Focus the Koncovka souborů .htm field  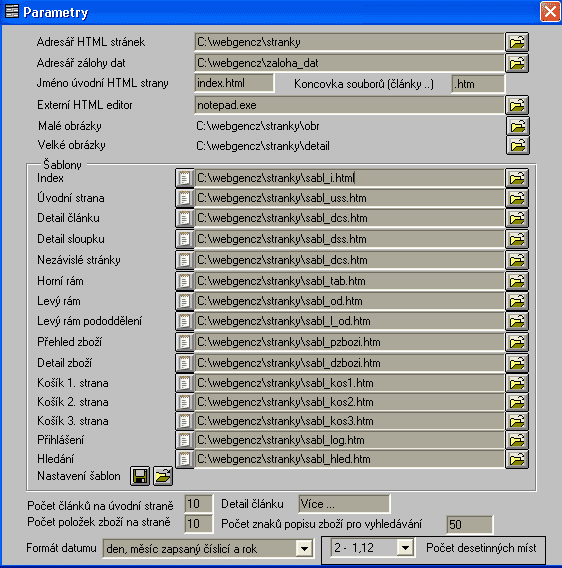tap(478, 84)
